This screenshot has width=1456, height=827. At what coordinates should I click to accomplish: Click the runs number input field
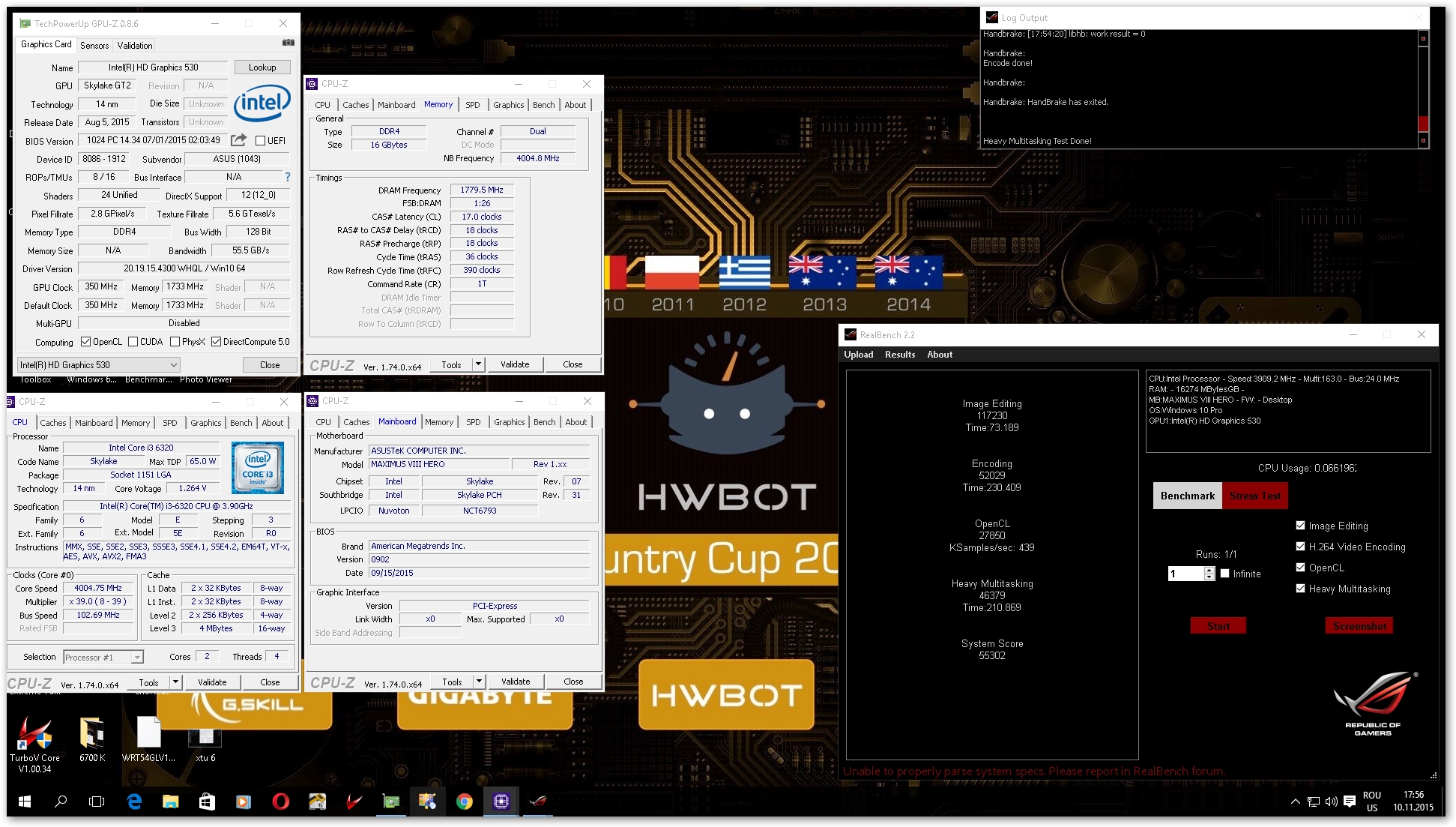1185,574
